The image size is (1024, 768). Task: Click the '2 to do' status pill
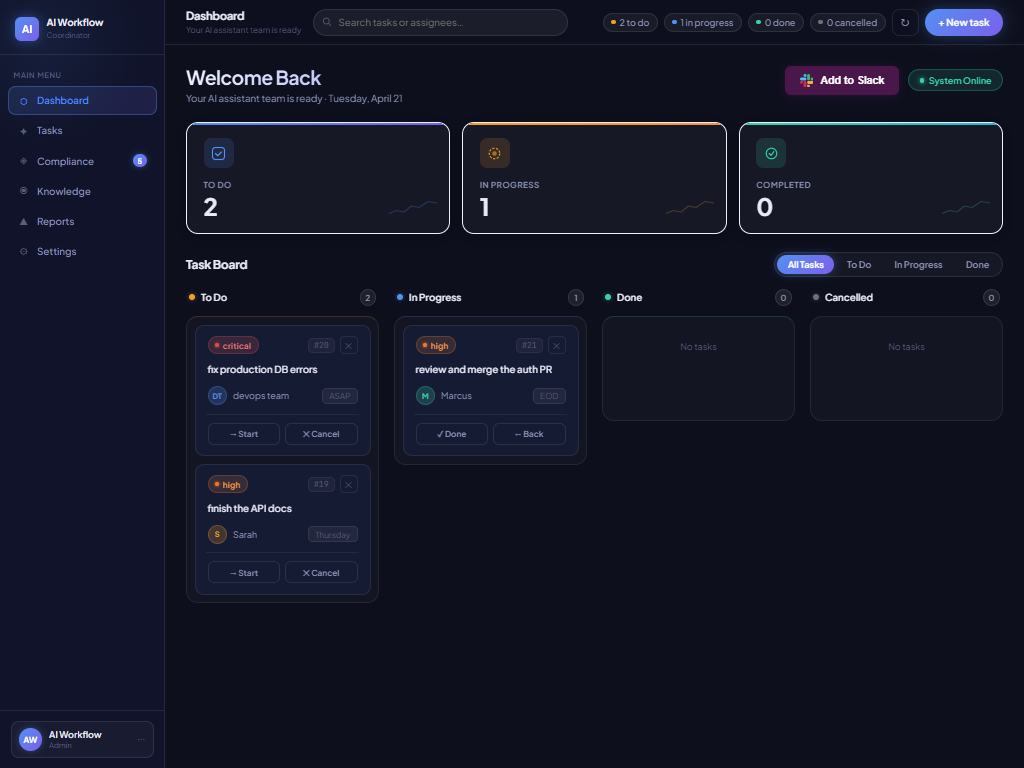(x=630, y=22)
